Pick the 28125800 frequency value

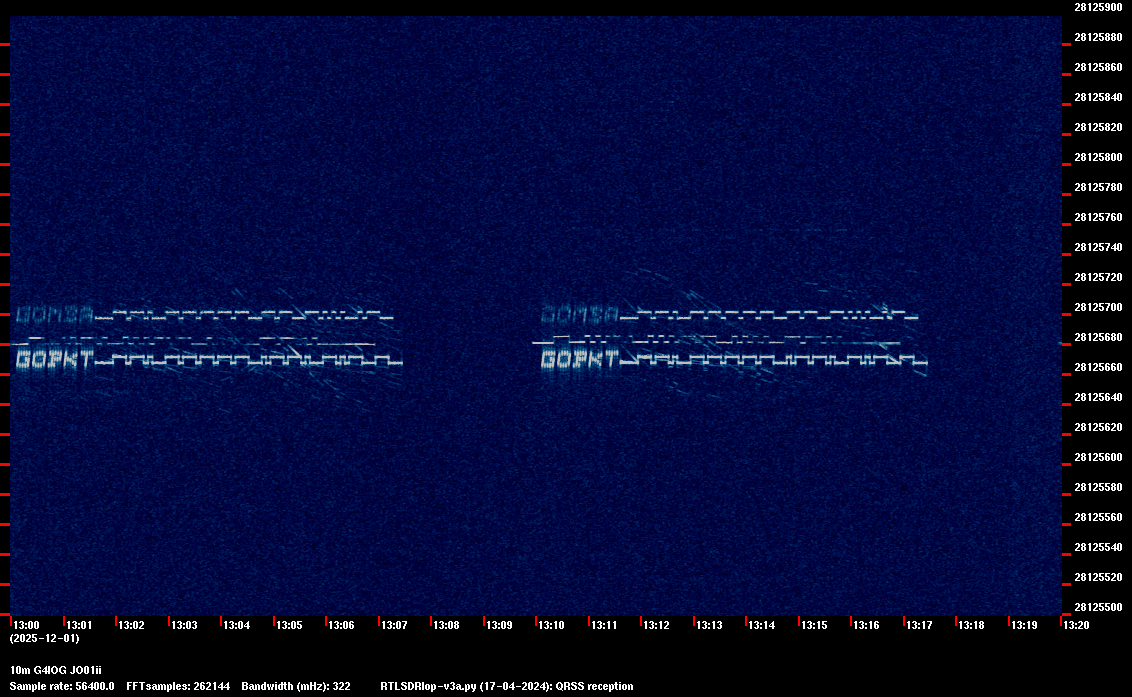1099,157
